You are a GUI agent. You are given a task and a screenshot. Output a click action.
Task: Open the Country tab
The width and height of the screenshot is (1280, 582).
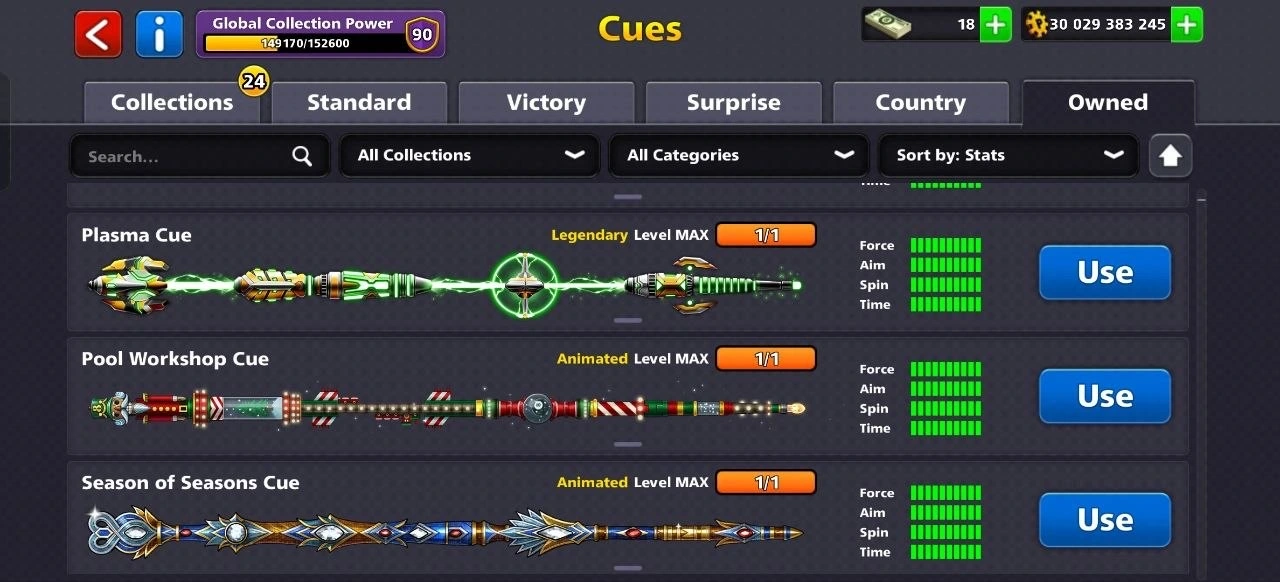[920, 102]
